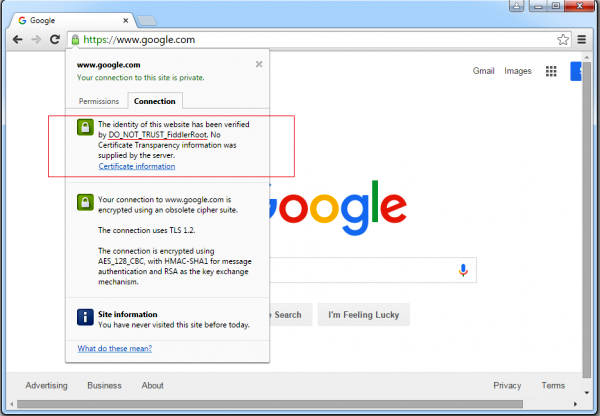Open the Google apps grid icon
The image size is (600, 416).
tap(551, 71)
